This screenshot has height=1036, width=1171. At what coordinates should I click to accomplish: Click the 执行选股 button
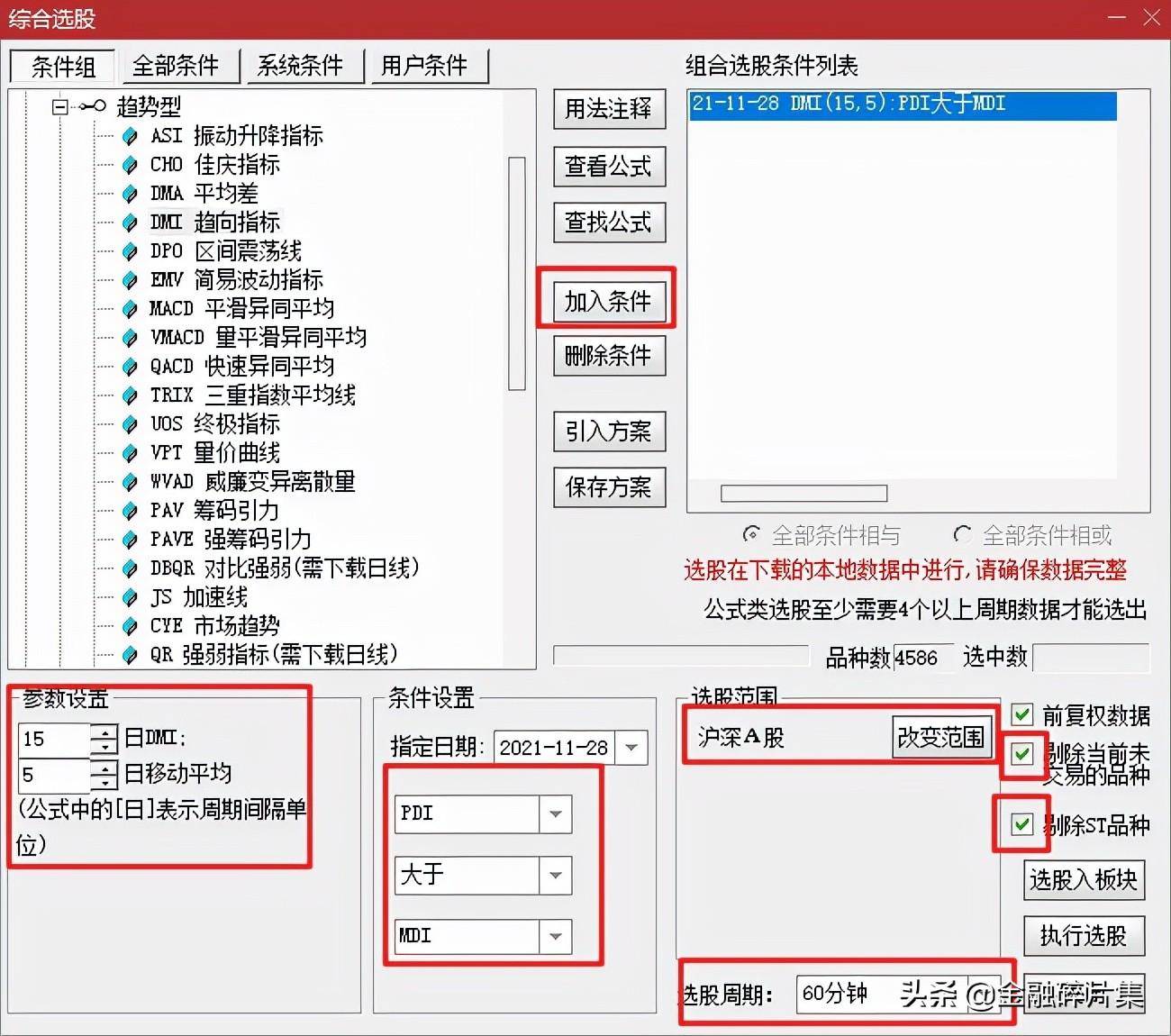(x=1084, y=935)
